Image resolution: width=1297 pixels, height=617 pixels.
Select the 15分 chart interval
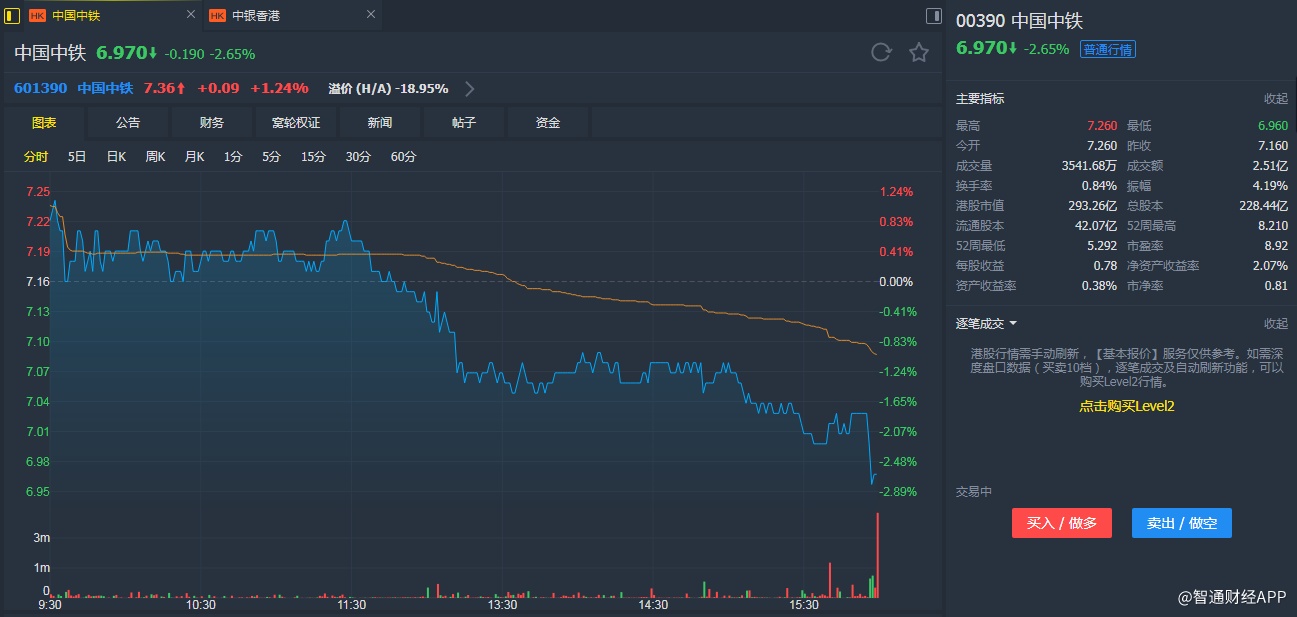[x=313, y=157]
